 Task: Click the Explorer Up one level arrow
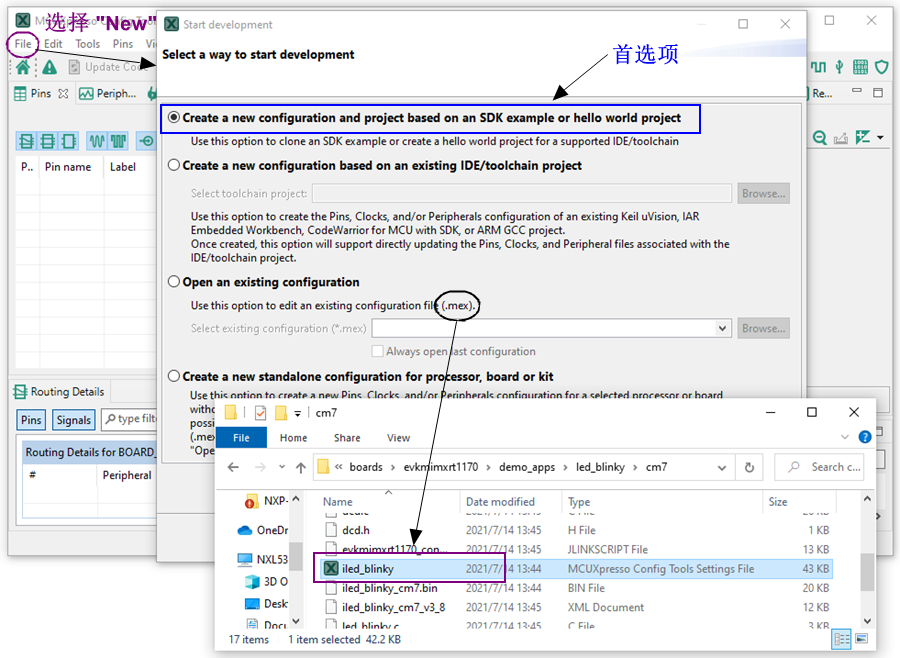pyautogui.click(x=301, y=467)
